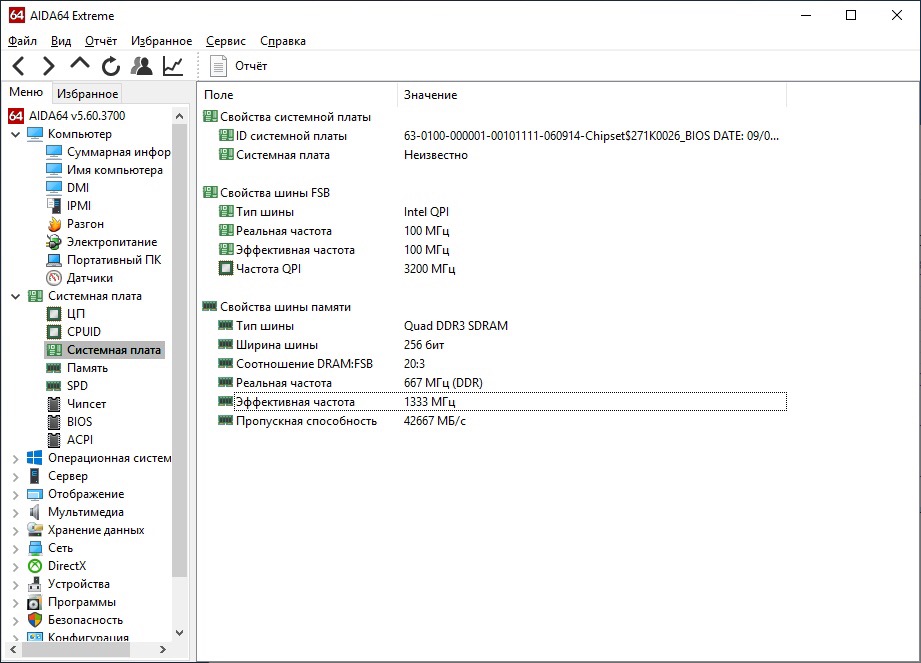Click the Поле column header
The height and width of the screenshot is (663, 921).
pos(297,95)
